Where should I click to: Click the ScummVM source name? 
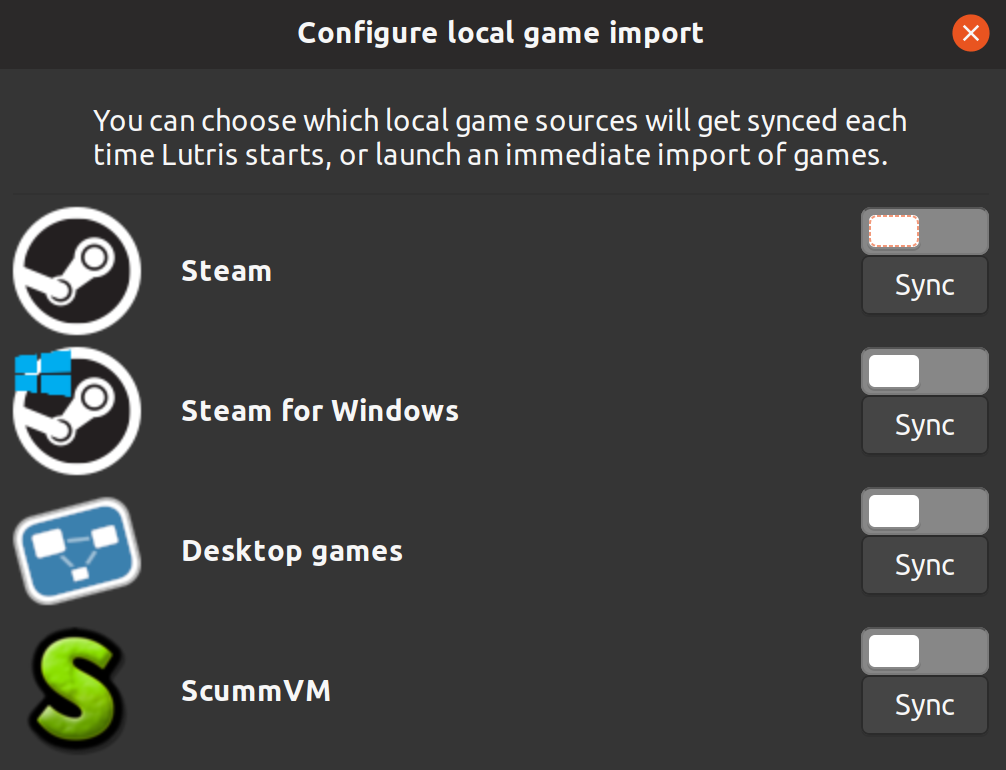point(256,690)
